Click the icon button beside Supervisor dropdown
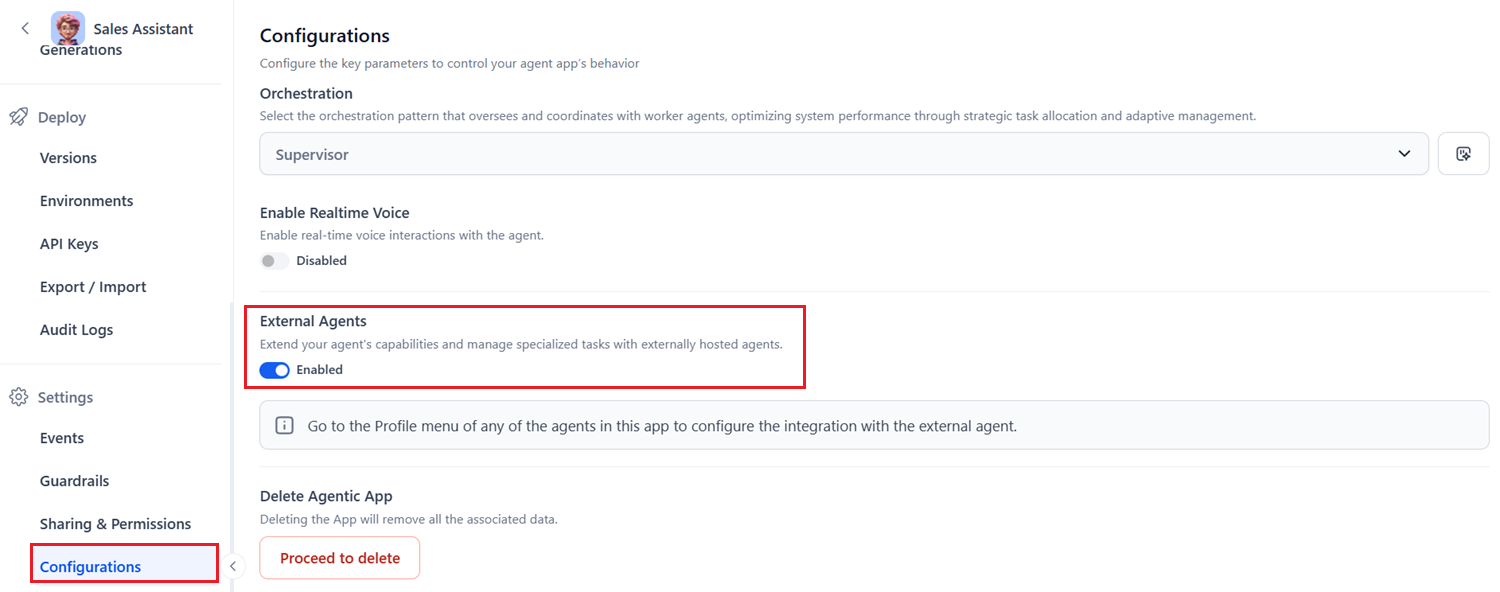 click(x=1463, y=154)
